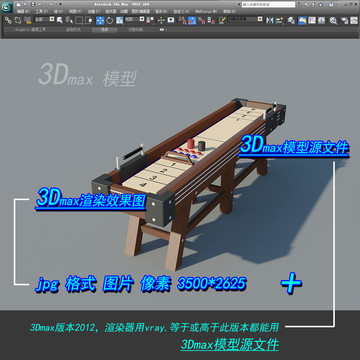Image resolution: width=360 pixels, height=360 pixels.
Task: Open the selection filter dropdown
Action: point(44,19)
